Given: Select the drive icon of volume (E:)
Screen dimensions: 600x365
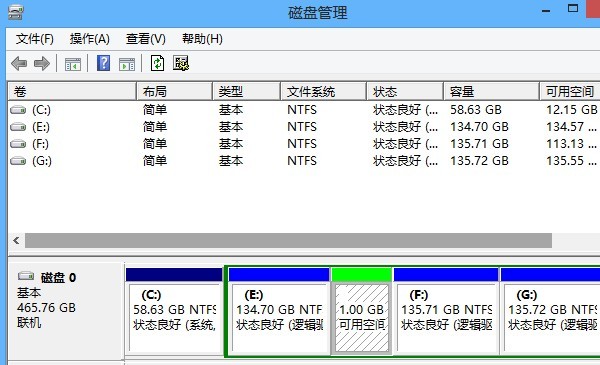Looking at the screenshot, I should (x=18, y=127).
